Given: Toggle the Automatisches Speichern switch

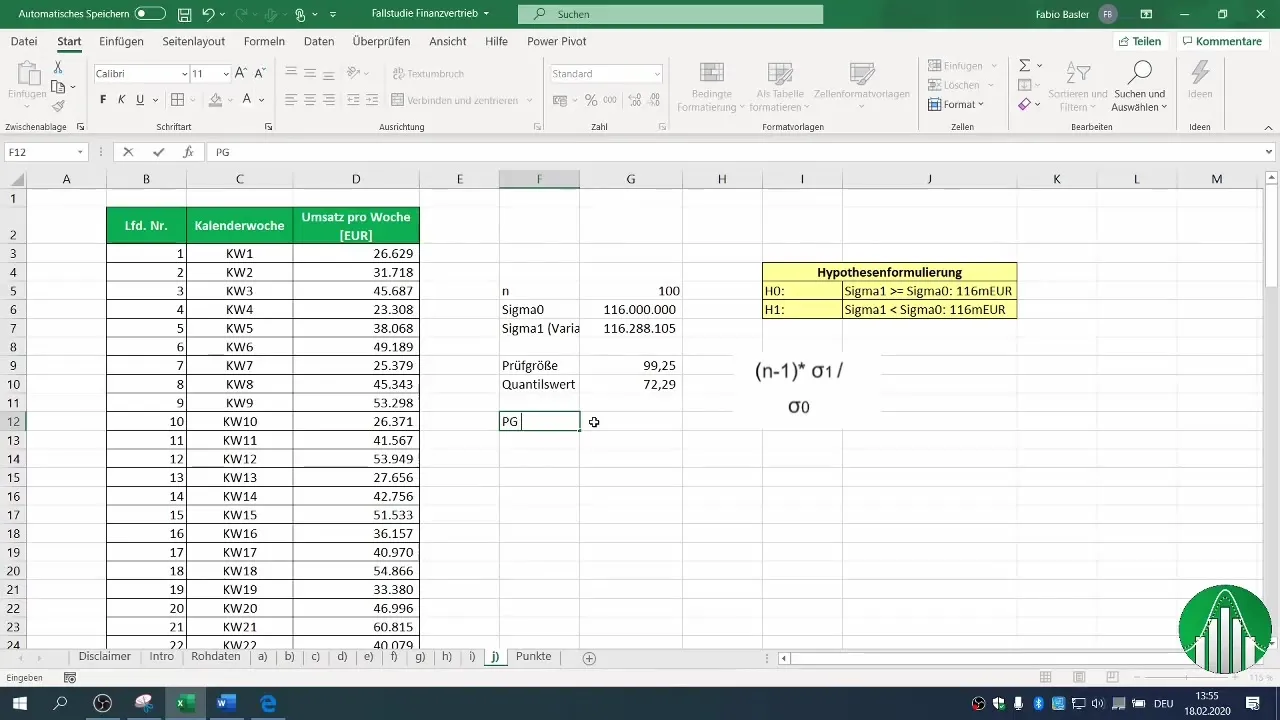Looking at the screenshot, I should pos(150,14).
